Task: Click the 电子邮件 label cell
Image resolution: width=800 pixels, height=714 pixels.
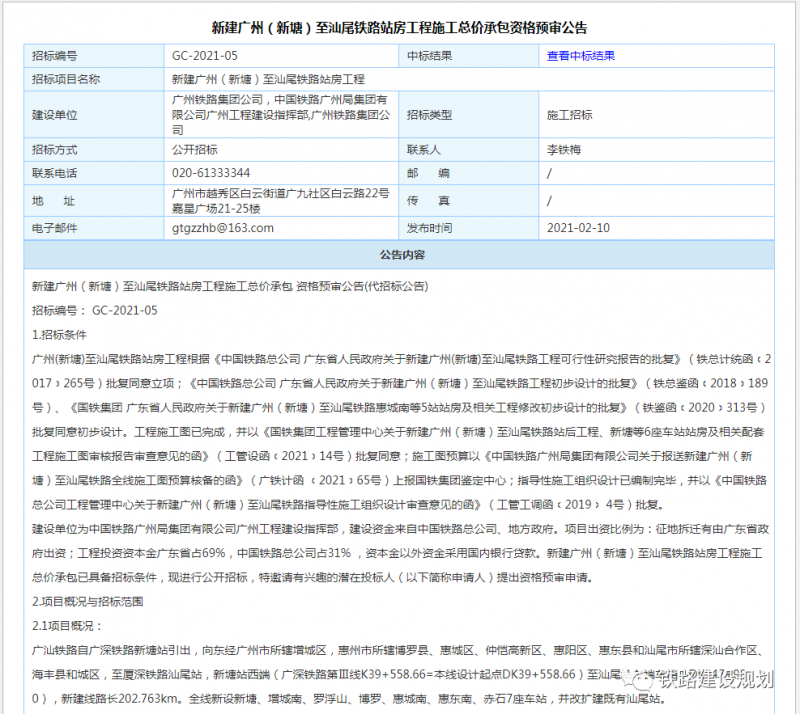Action: pyautogui.click(x=94, y=228)
